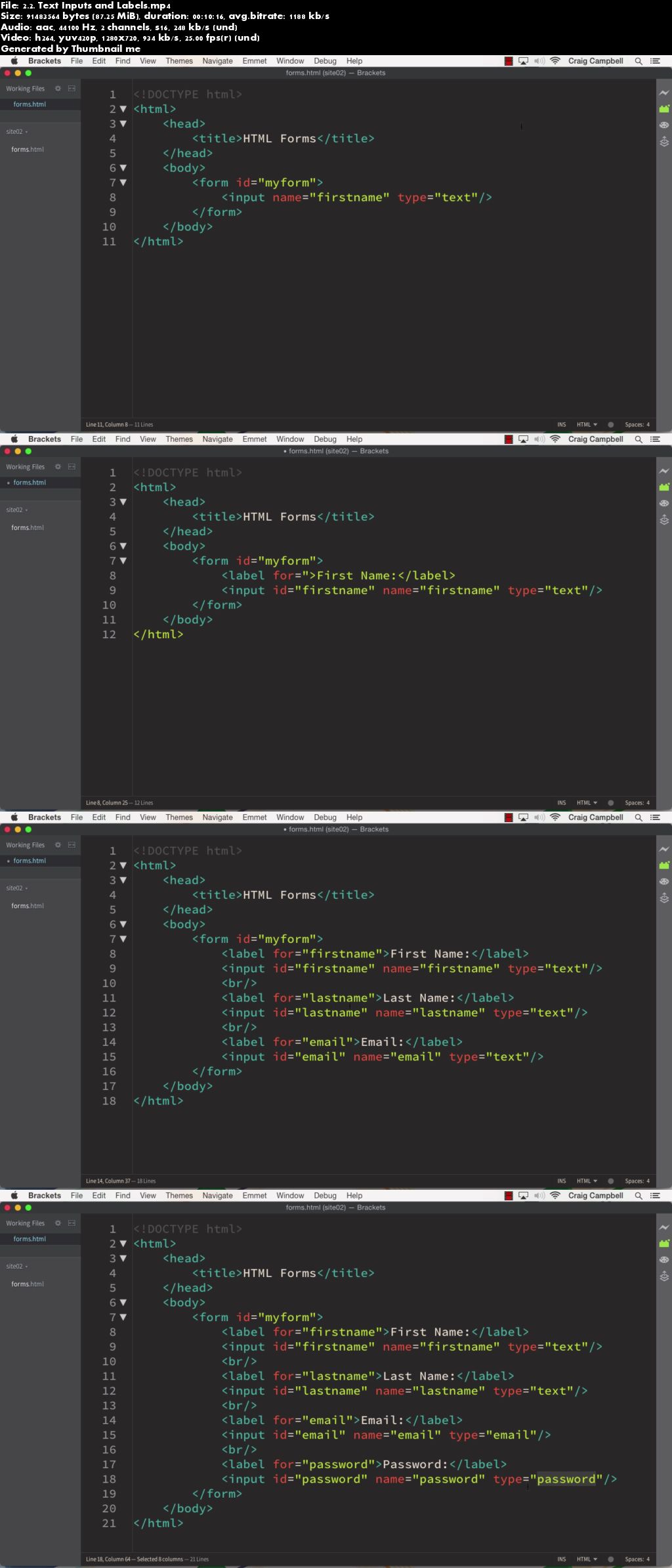Toggle INS mode in the 11-line frame status bar
Image resolution: width=672 pixels, height=1568 pixels.
click(562, 425)
